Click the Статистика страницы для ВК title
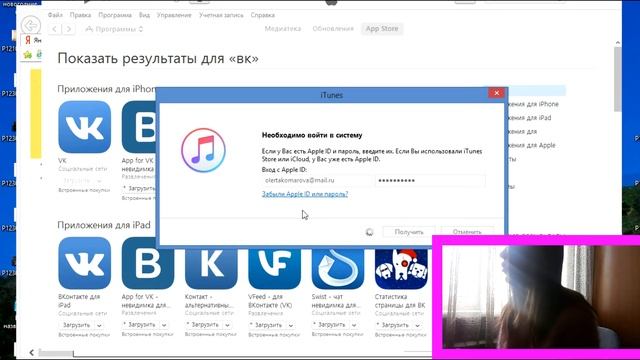Image resolution: width=640 pixels, height=360 pixels. (400, 301)
